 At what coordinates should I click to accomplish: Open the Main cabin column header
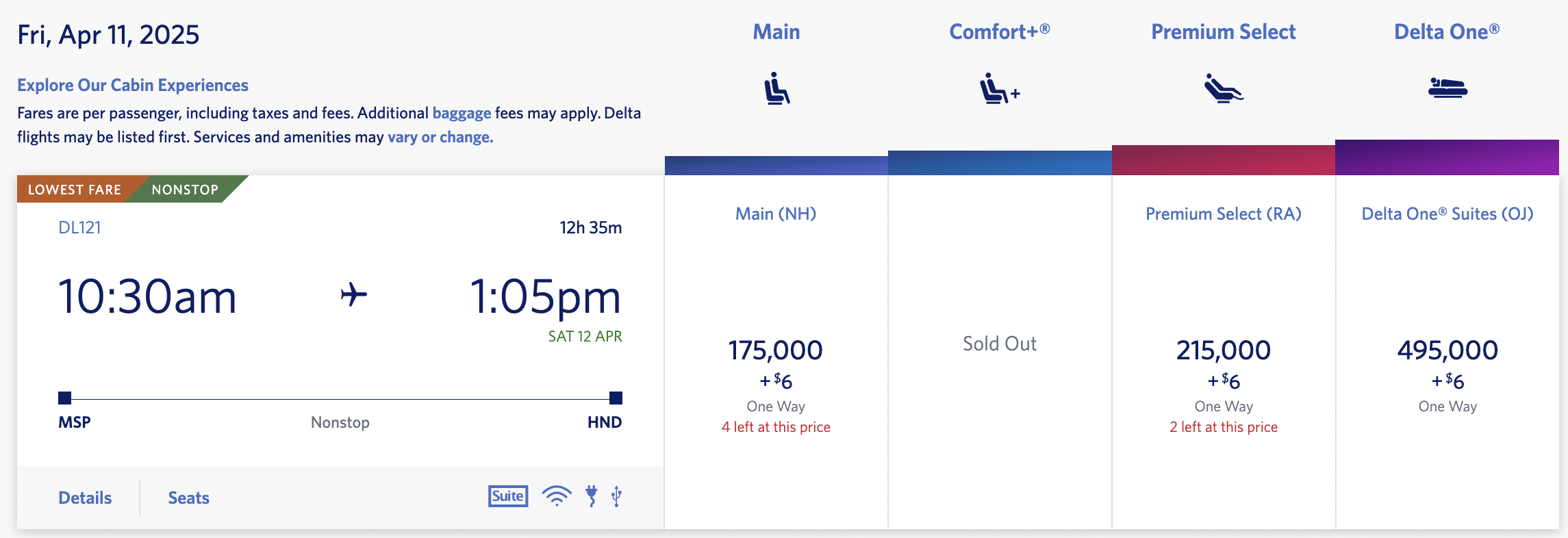coord(776,32)
